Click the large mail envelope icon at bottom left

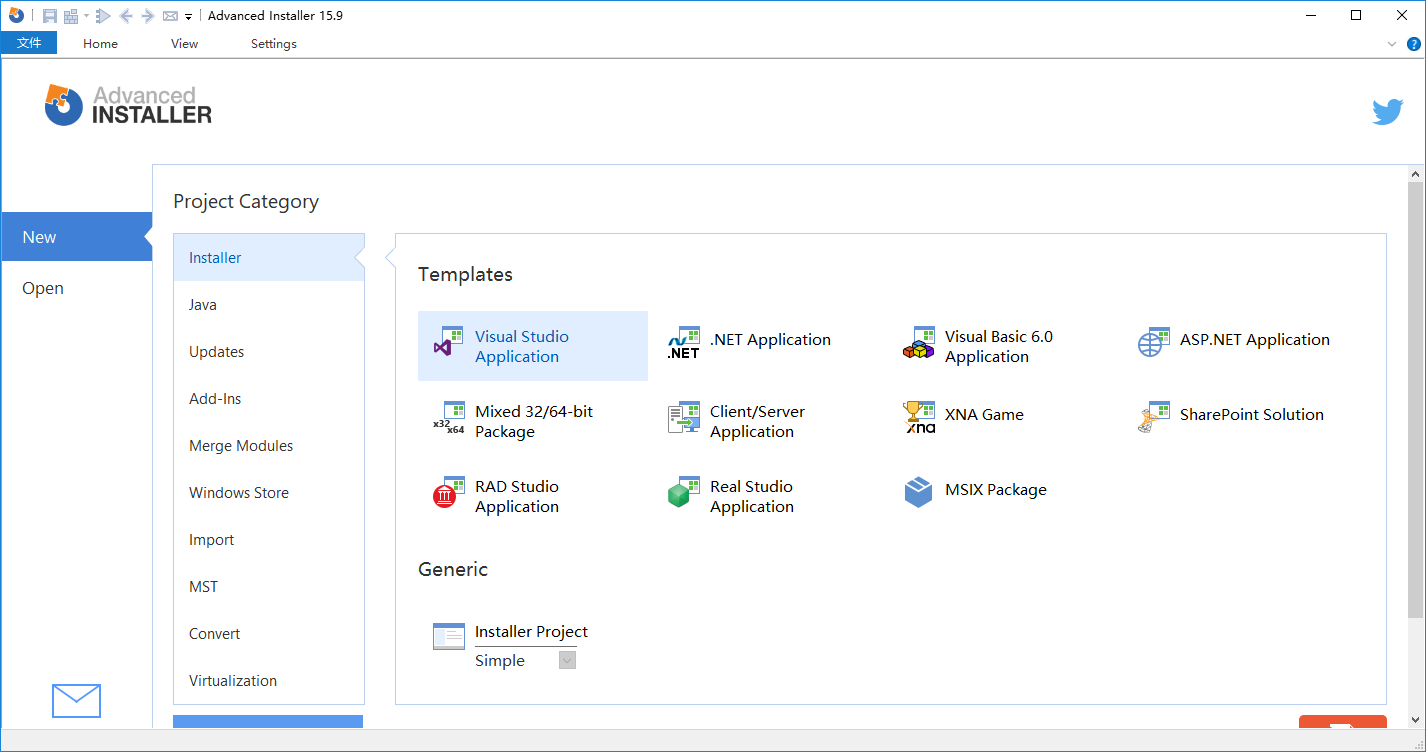[76, 700]
